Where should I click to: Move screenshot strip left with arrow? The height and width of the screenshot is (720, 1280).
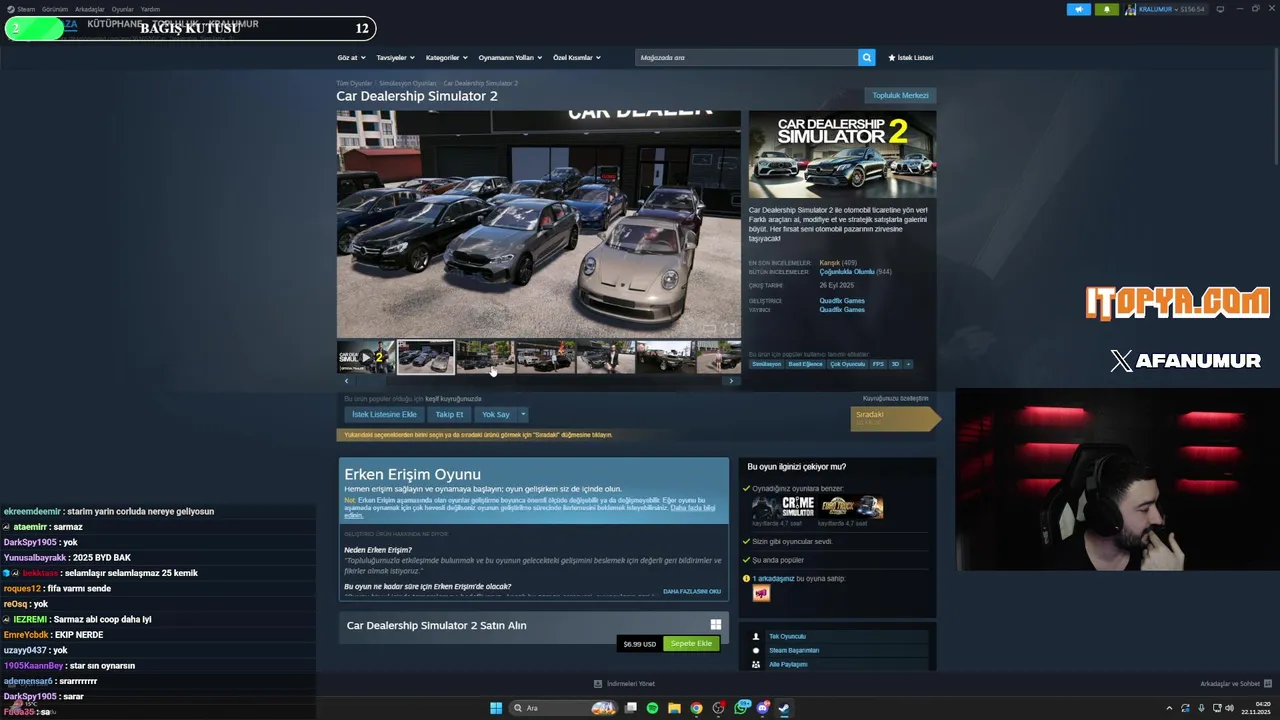346,381
